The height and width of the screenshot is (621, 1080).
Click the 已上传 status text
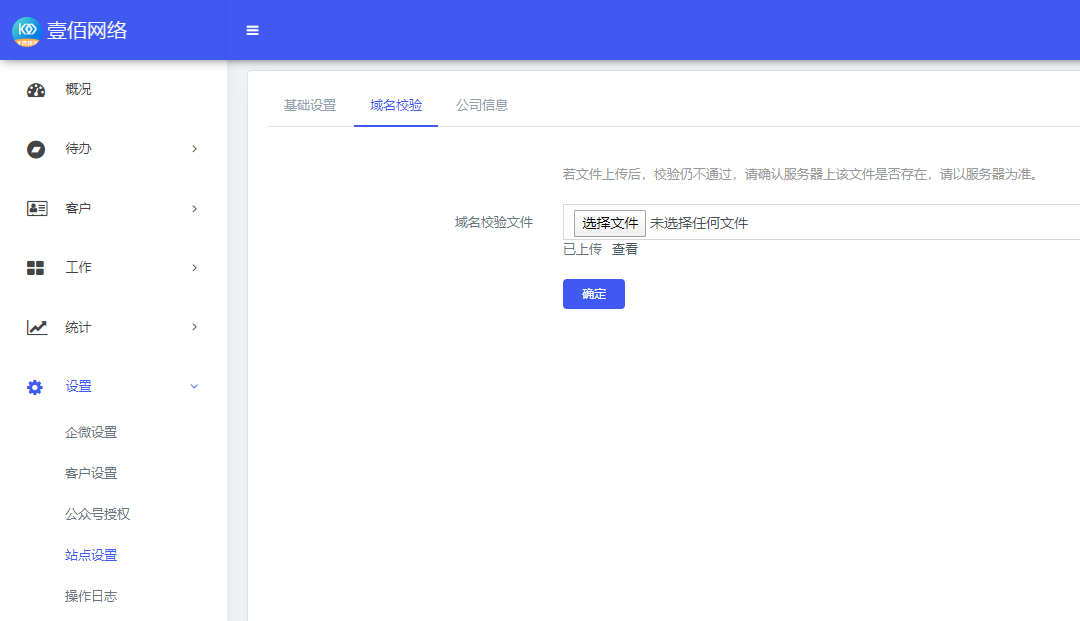coord(582,249)
